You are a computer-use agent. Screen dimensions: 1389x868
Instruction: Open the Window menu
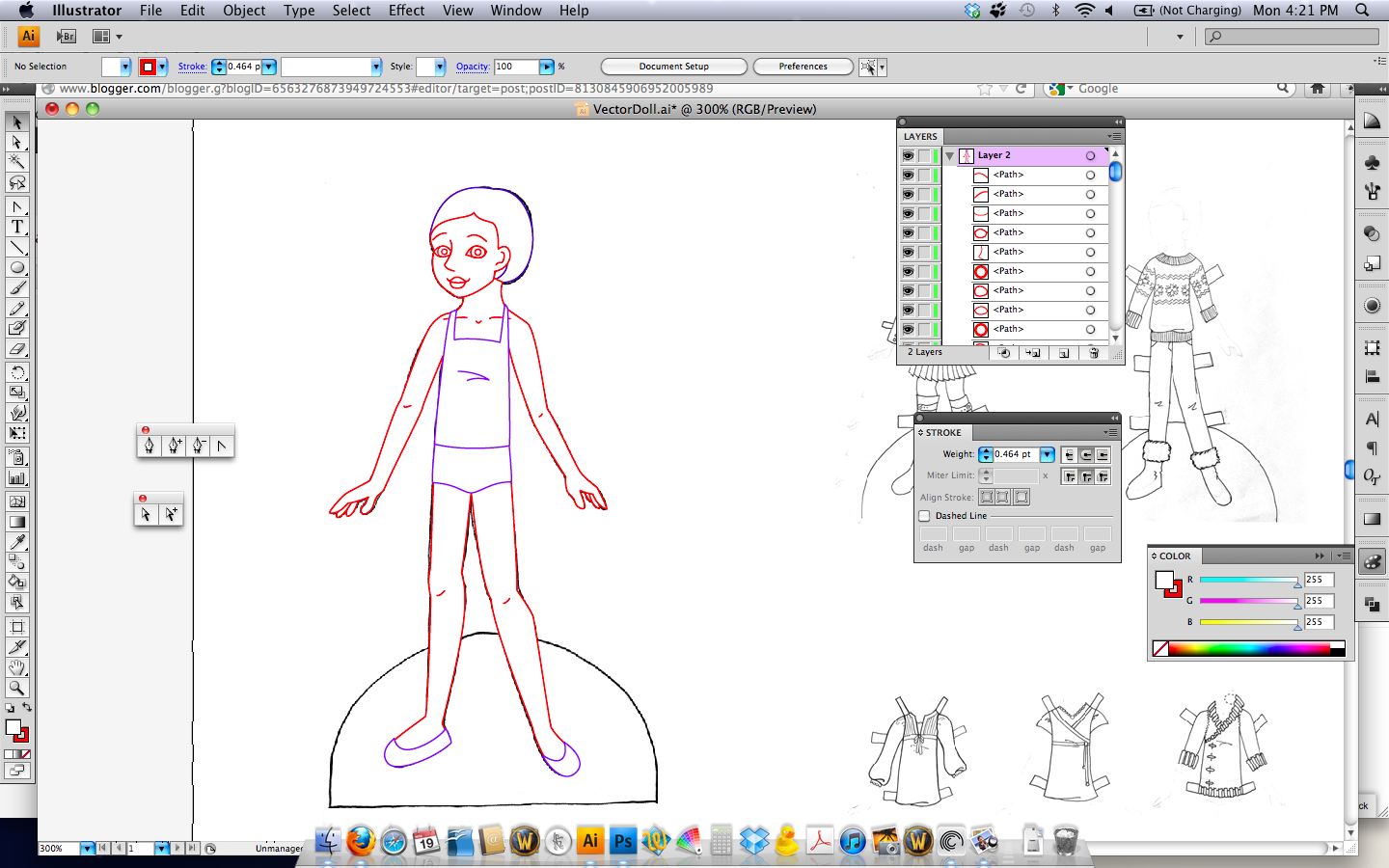(515, 11)
